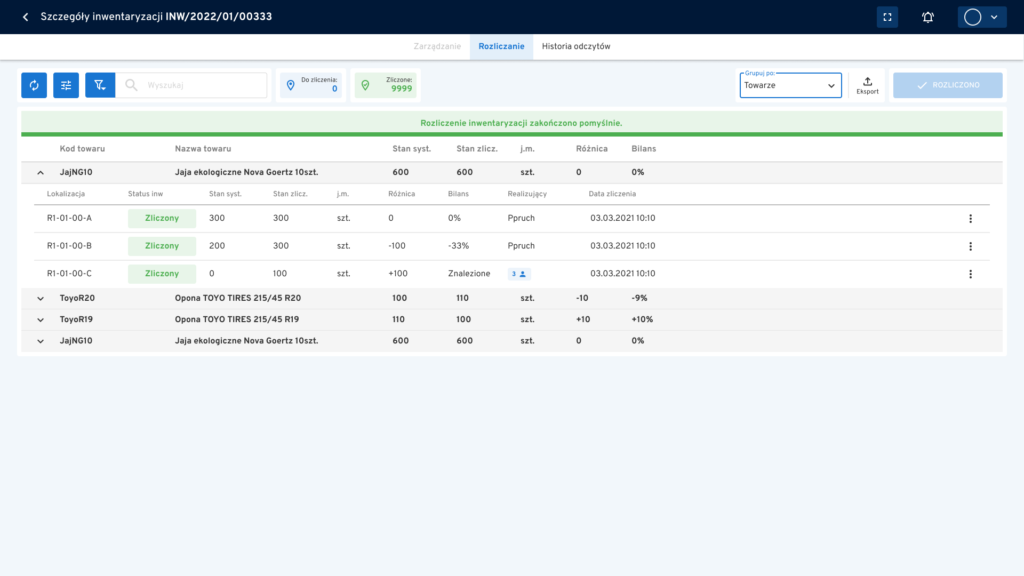Expand the ToyoR20 product row
This screenshot has width=1024, height=576.
click(x=41, y=298)
